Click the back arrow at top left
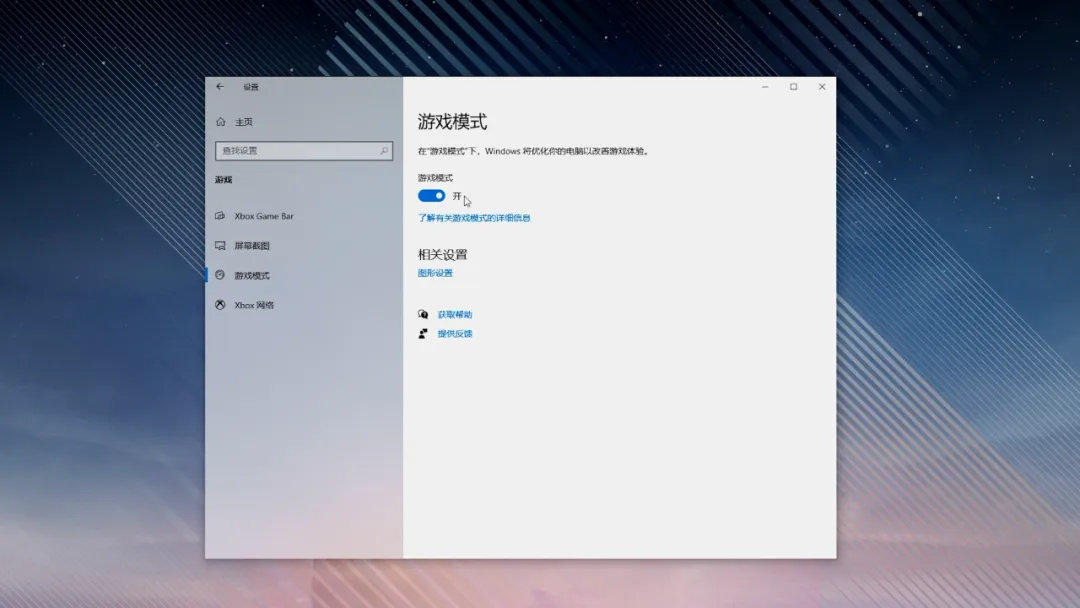The width and height of the screenshot is (1080, 608). 218,87
